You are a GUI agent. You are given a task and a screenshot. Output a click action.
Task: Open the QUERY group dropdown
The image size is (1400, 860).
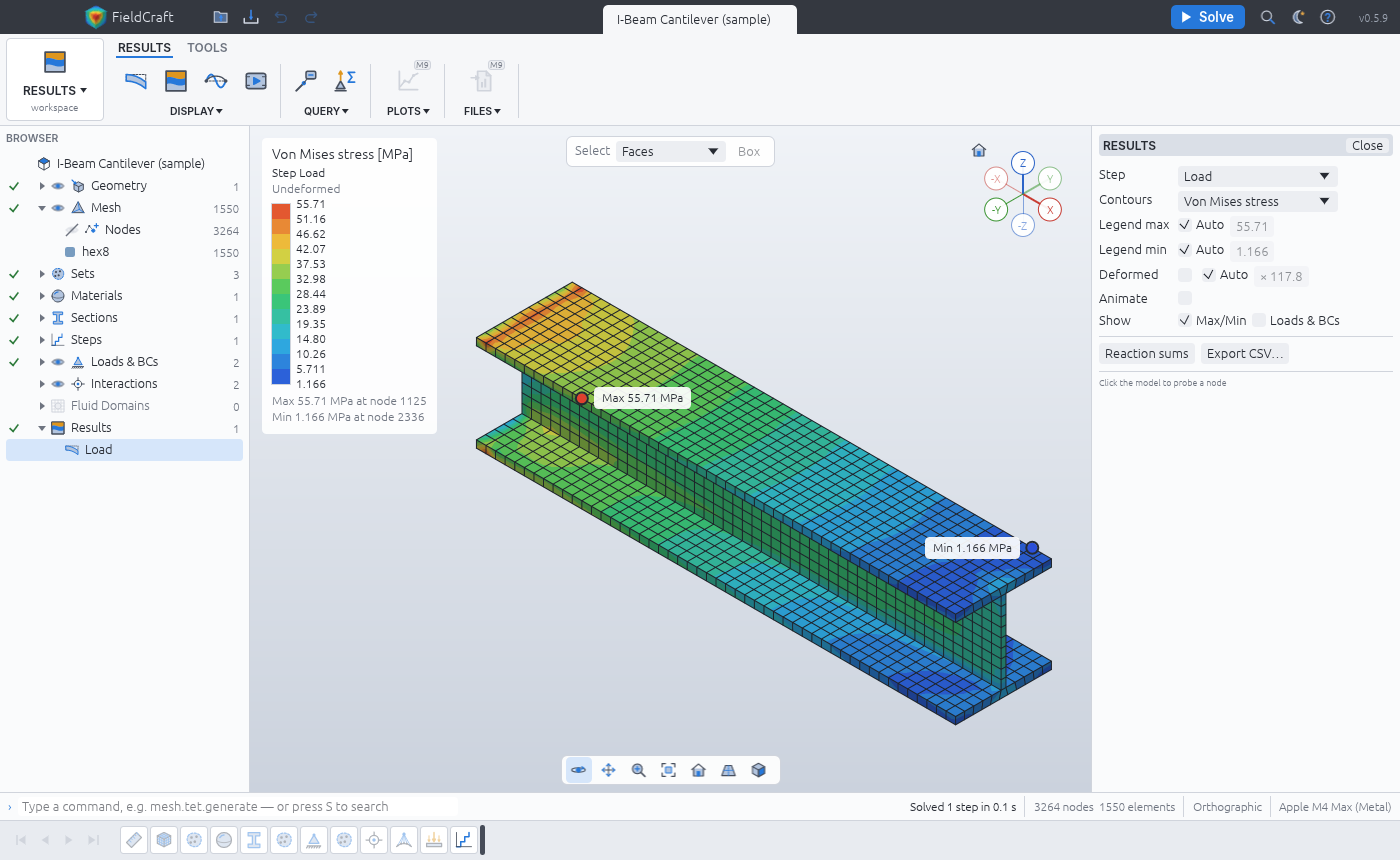(x=326, y=111)
